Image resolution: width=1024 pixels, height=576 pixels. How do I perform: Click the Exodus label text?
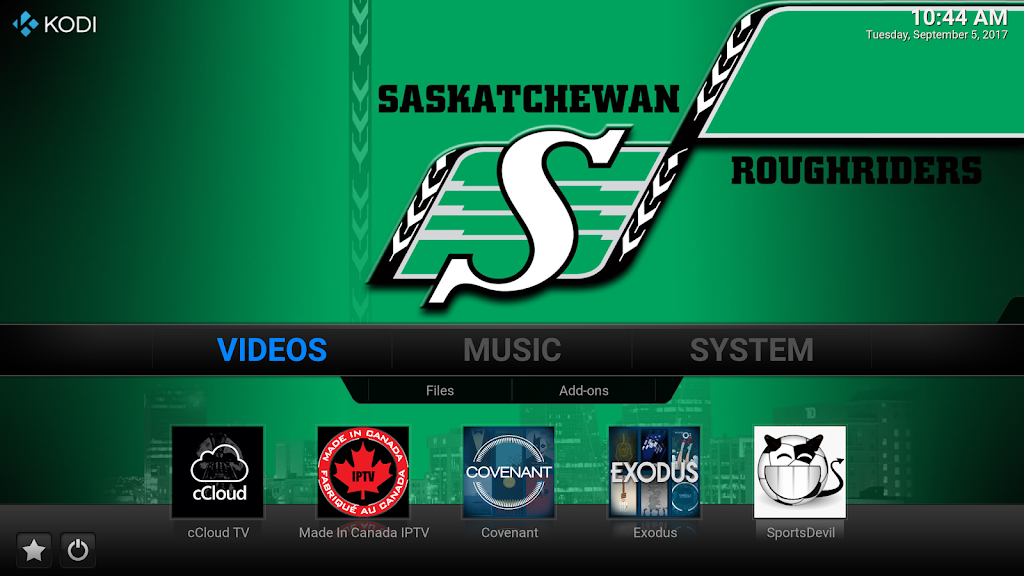click(655, 533)
